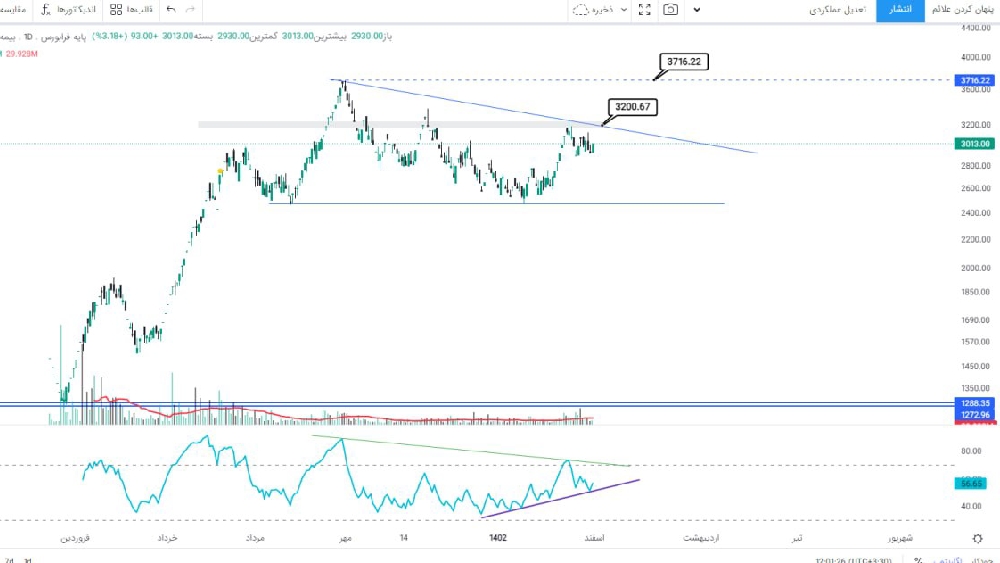This screenshot has width=1000, height=563.
Task: Toggle hide symbols (پنهان کردن علائم)
Action: (962, 10)
